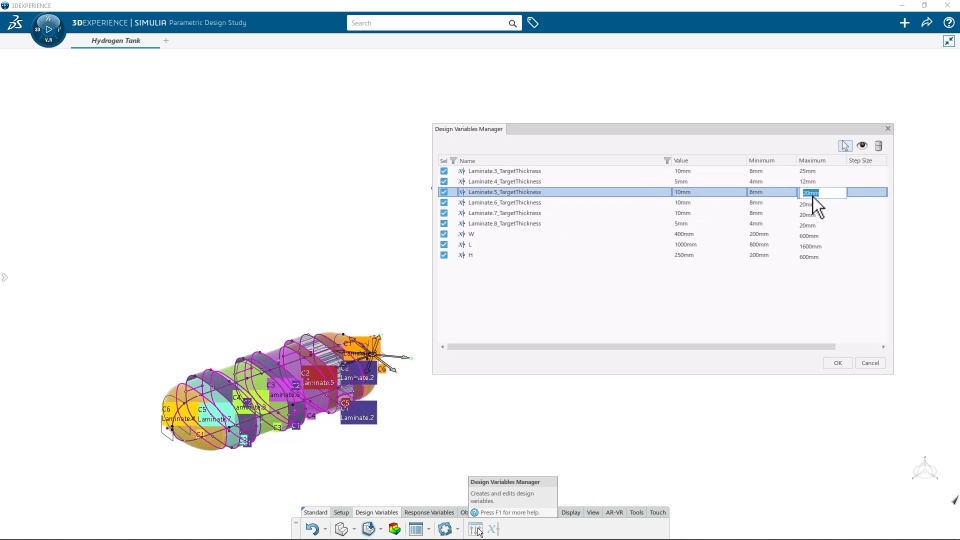The image size is (960, 540).
Task: Click the table view icon in the toolbar
Action: (x=416, y=529)
